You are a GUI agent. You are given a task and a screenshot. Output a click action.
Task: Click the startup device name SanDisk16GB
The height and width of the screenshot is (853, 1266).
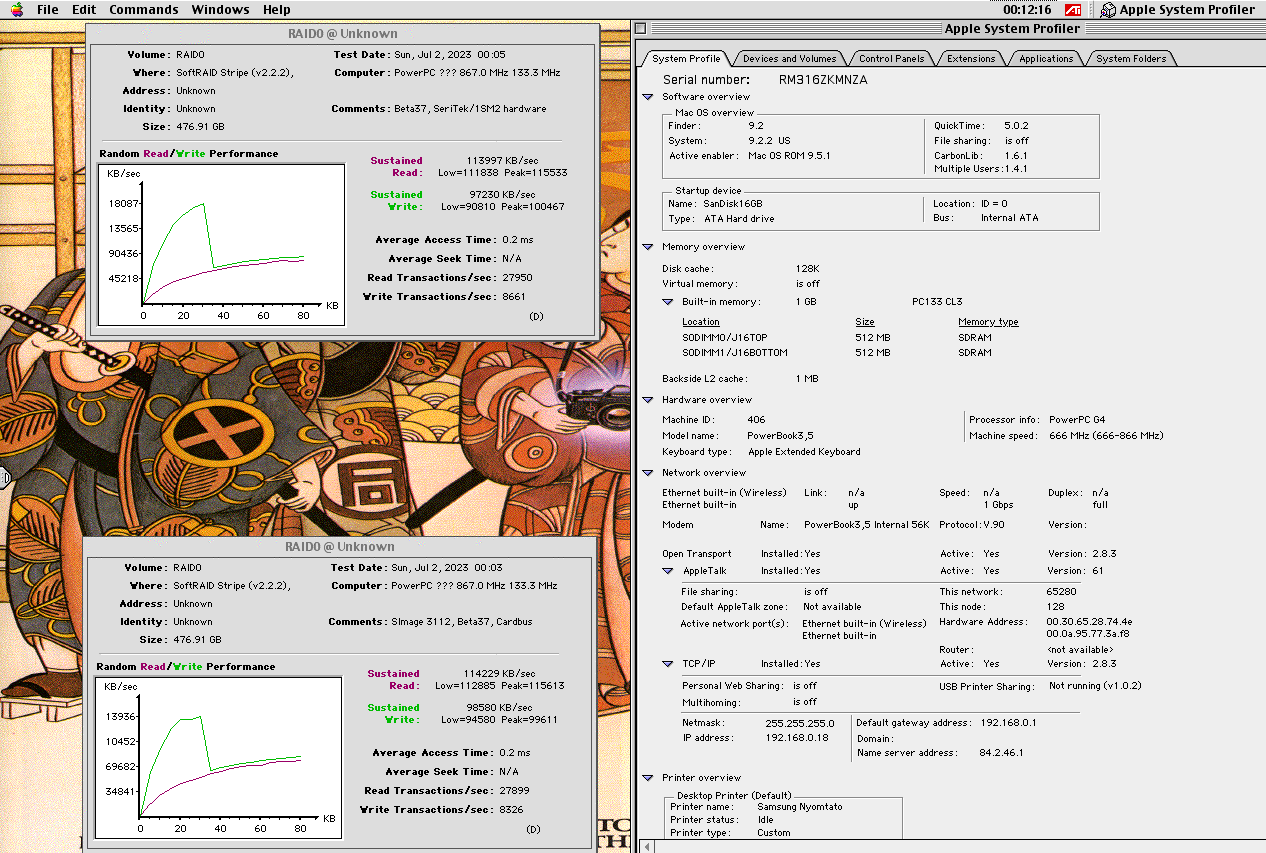[735, 204]
